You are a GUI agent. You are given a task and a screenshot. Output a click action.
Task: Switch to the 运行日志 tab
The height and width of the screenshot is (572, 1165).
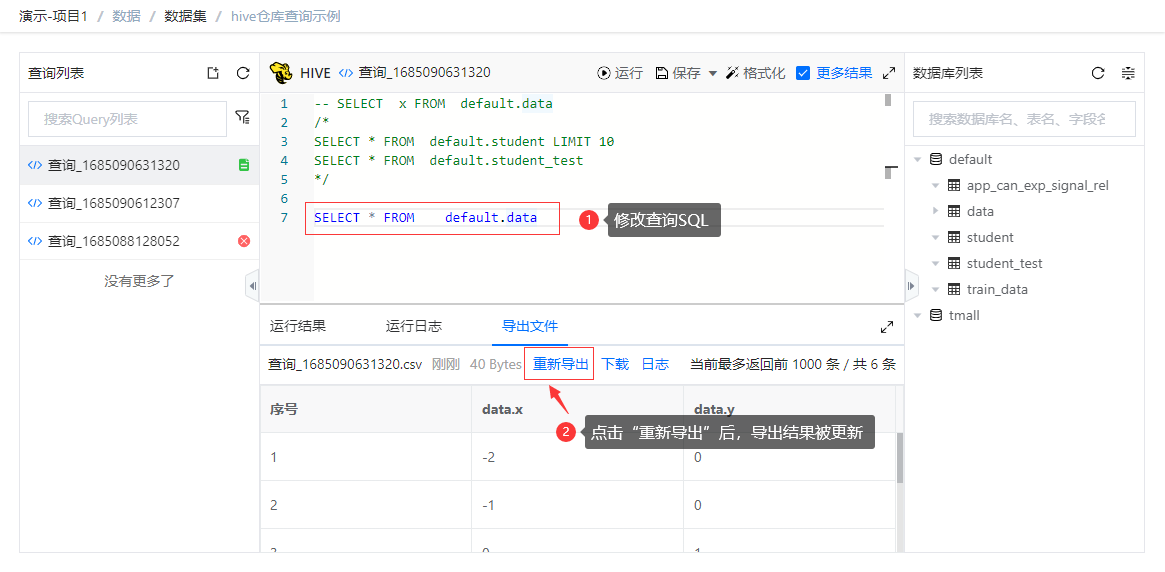pyautogui.click(x=414, y=325)
